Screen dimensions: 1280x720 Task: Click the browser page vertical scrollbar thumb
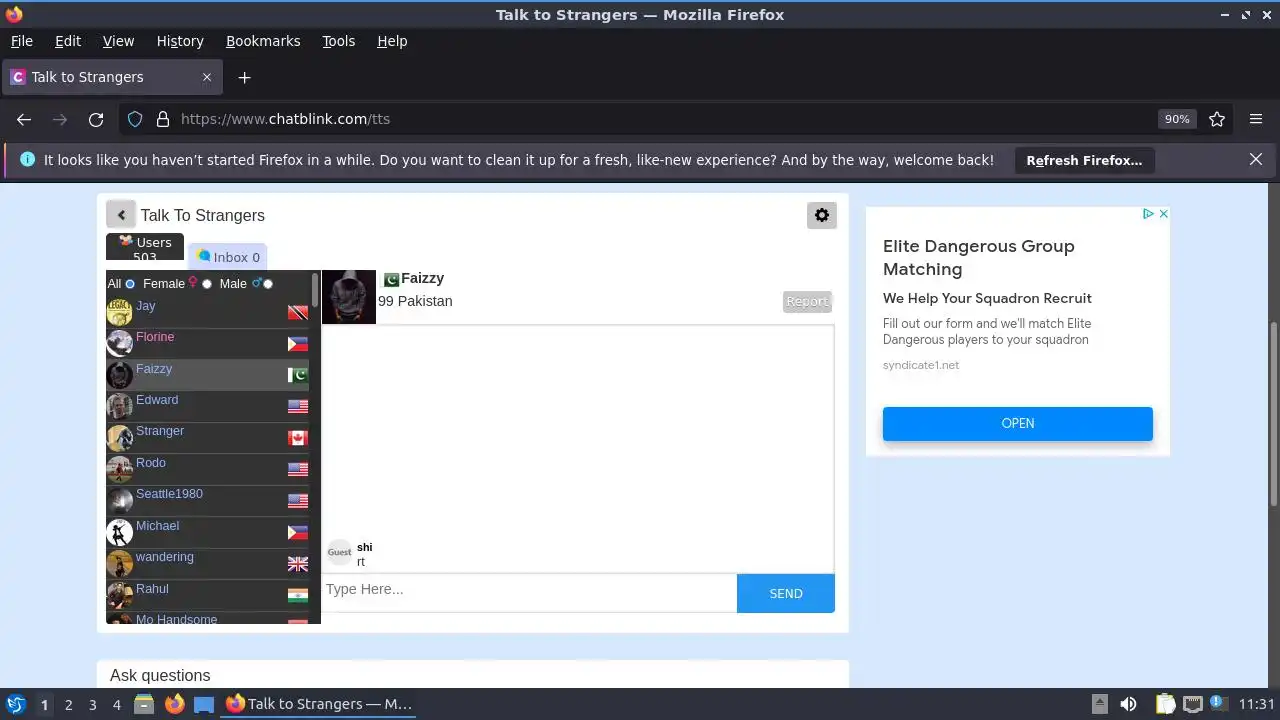click(1273, 414)
